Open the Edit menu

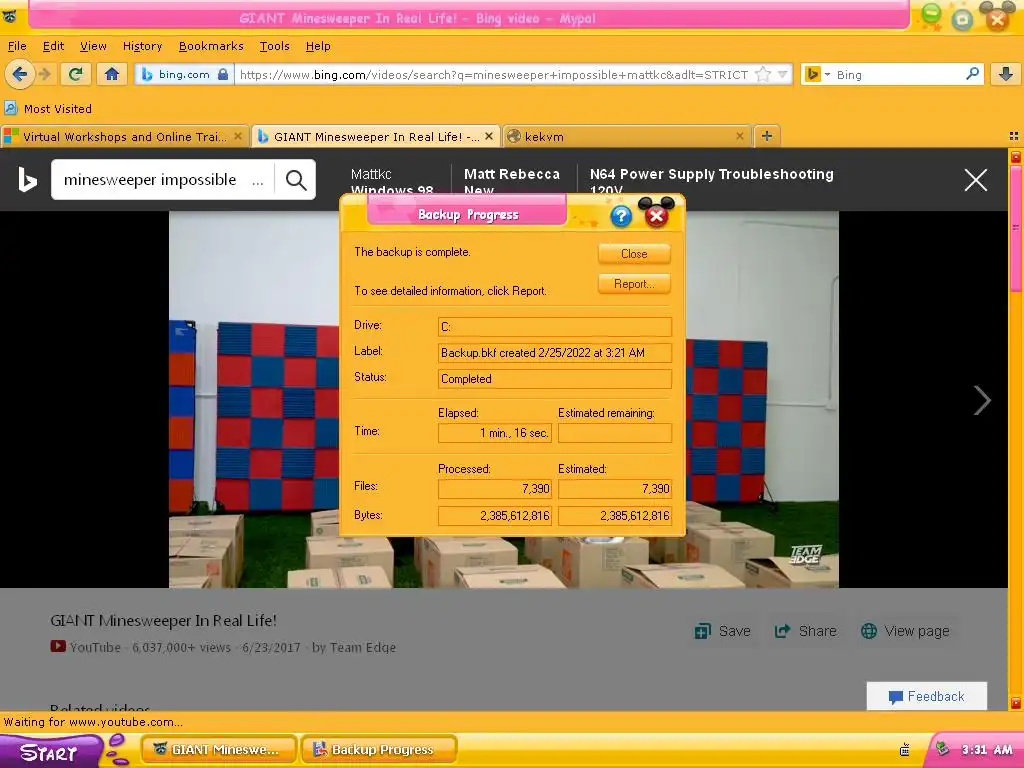coord(53,46)
